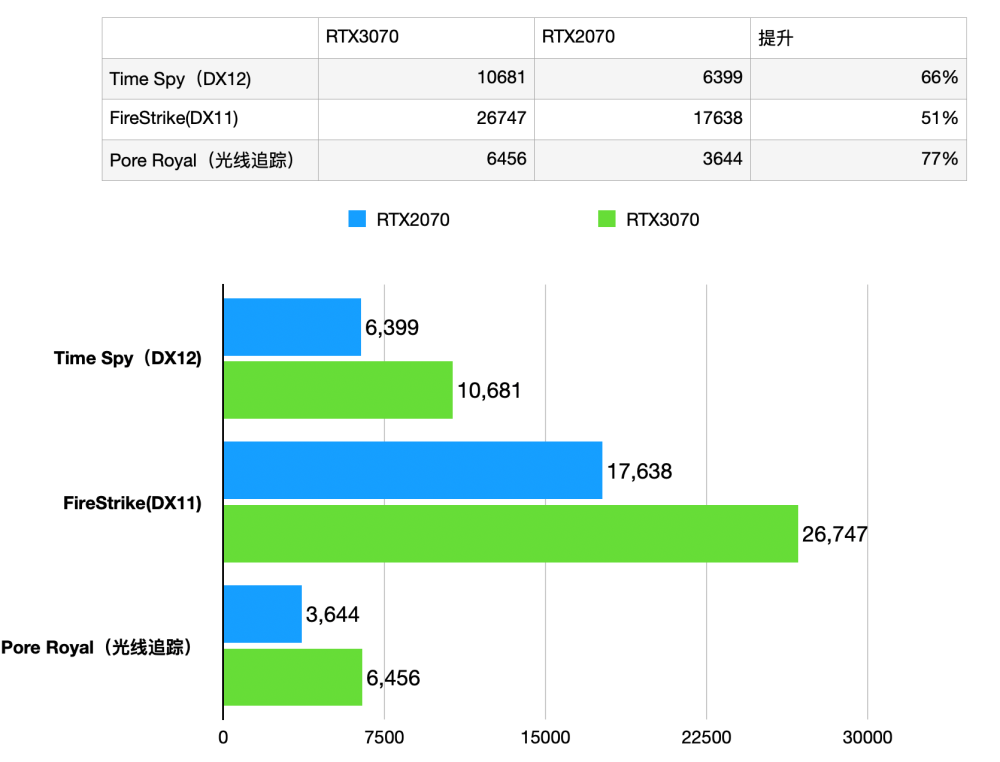Click the 26,747 chart data label
Image resolution: width=1000 pixels, height=762 pixels.
(835, 534)
